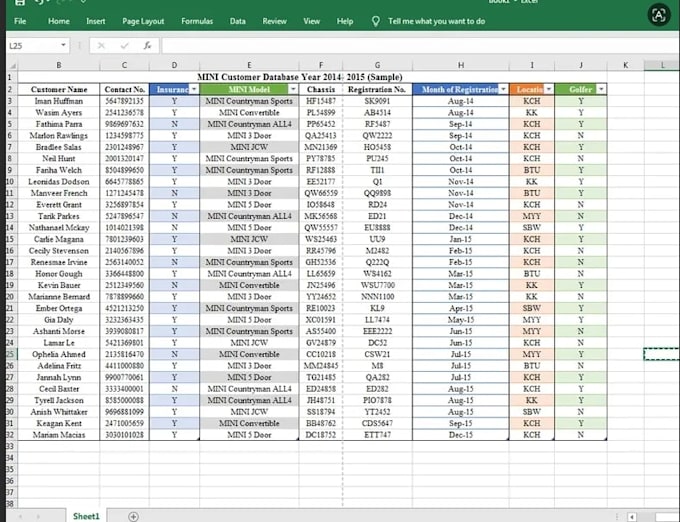Image resolution: width=680 pixels, height=522 pixels.
Task: Switch to the Formulas tab
Action: (x=197, y=21)
